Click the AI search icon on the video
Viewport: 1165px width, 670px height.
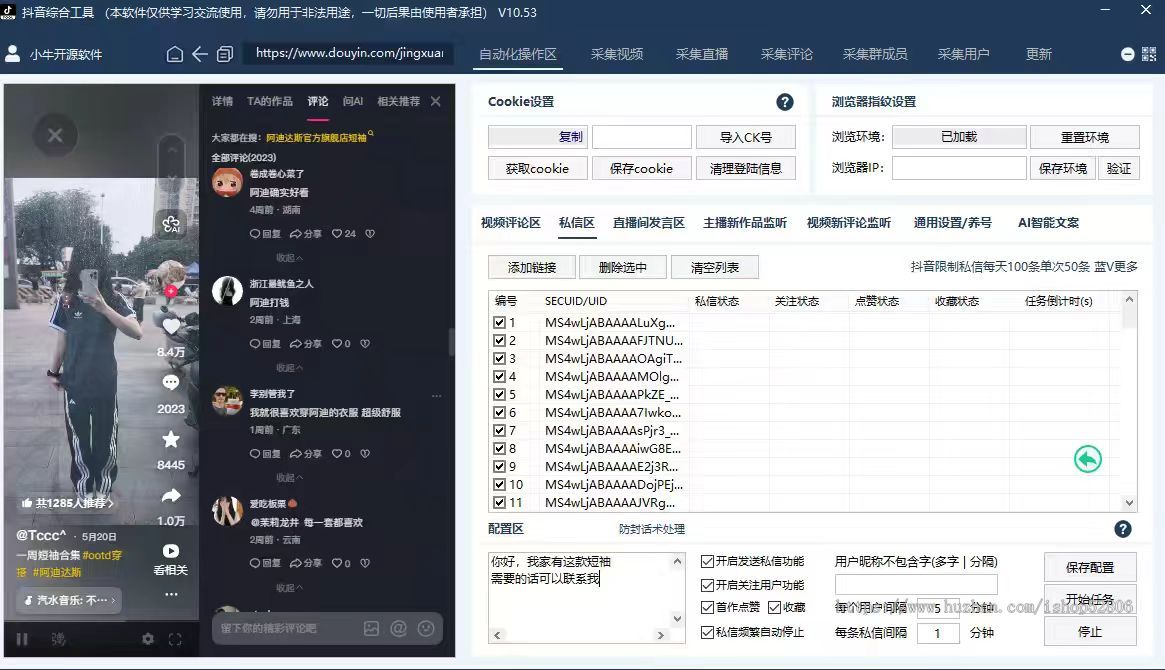point(172,224)
